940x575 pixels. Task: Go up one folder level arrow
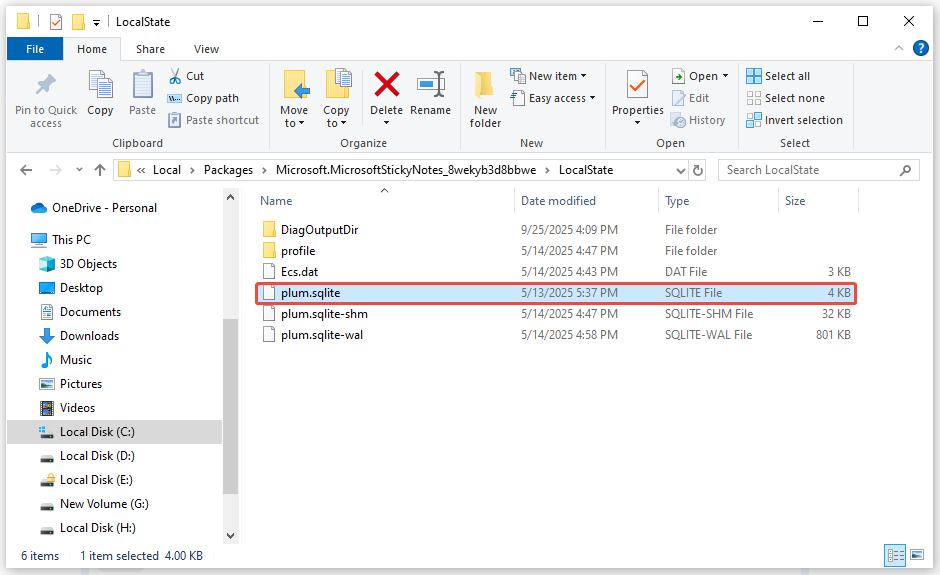[100, 170]
